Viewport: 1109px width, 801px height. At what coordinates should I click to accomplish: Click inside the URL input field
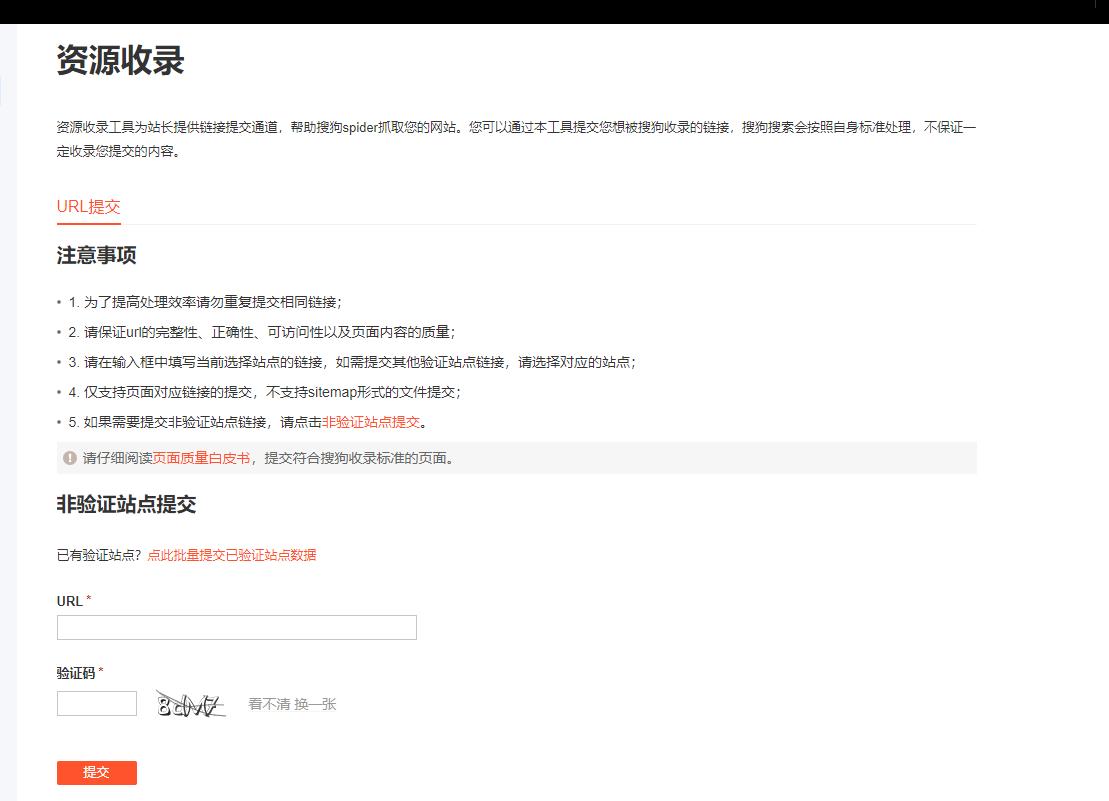pyautogui.click(x=236, y=627)
